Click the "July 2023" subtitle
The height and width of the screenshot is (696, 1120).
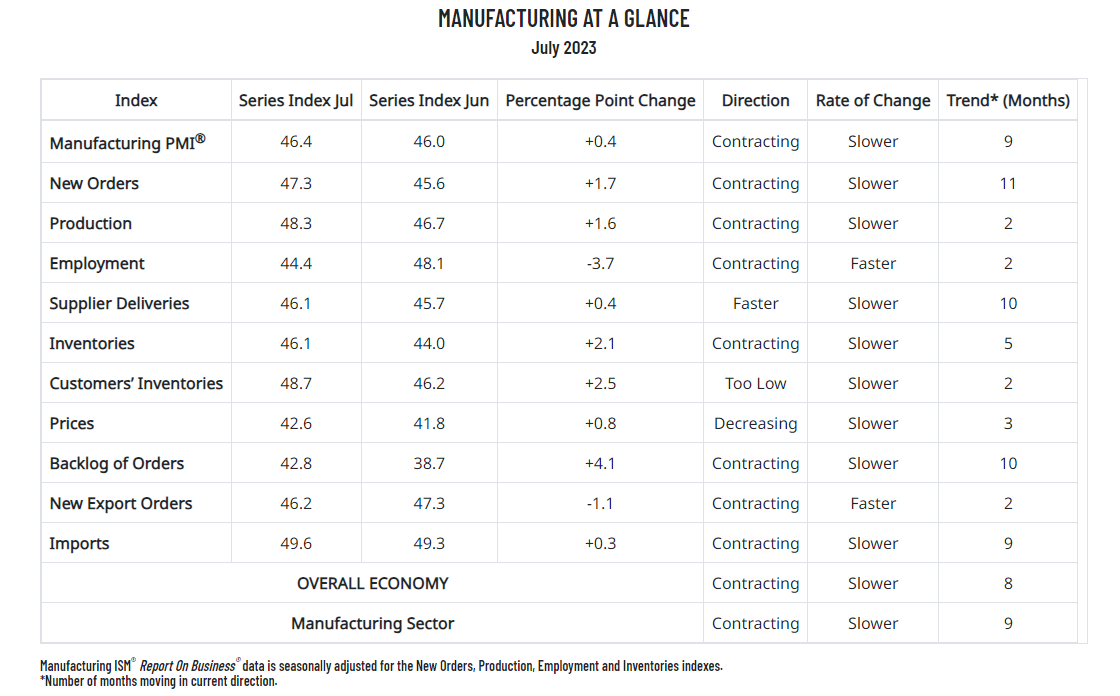coord(564,47)
